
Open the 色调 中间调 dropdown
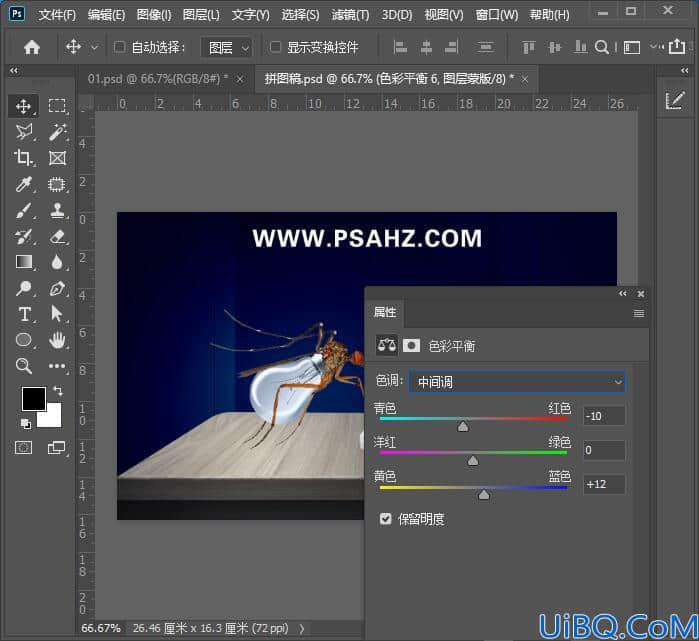(x=517, y=382)
